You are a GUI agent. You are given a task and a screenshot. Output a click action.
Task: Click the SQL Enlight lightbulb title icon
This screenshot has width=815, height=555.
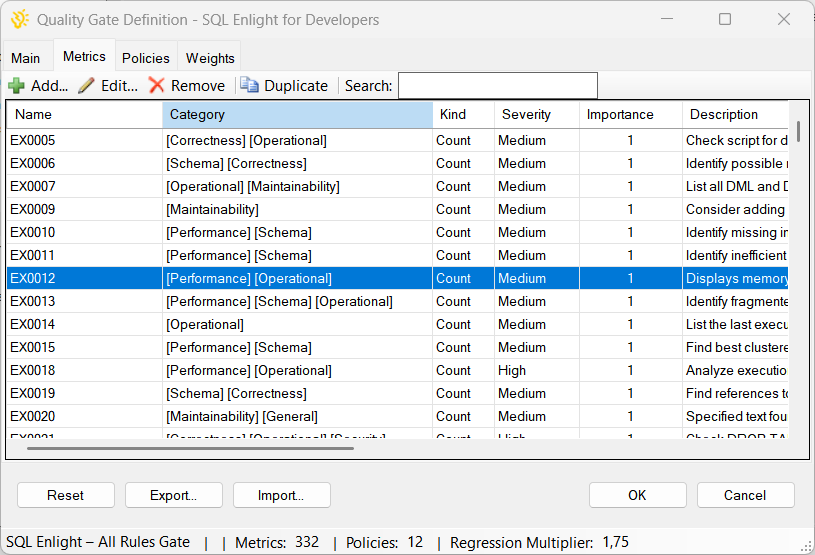click(x=20, y=20)
